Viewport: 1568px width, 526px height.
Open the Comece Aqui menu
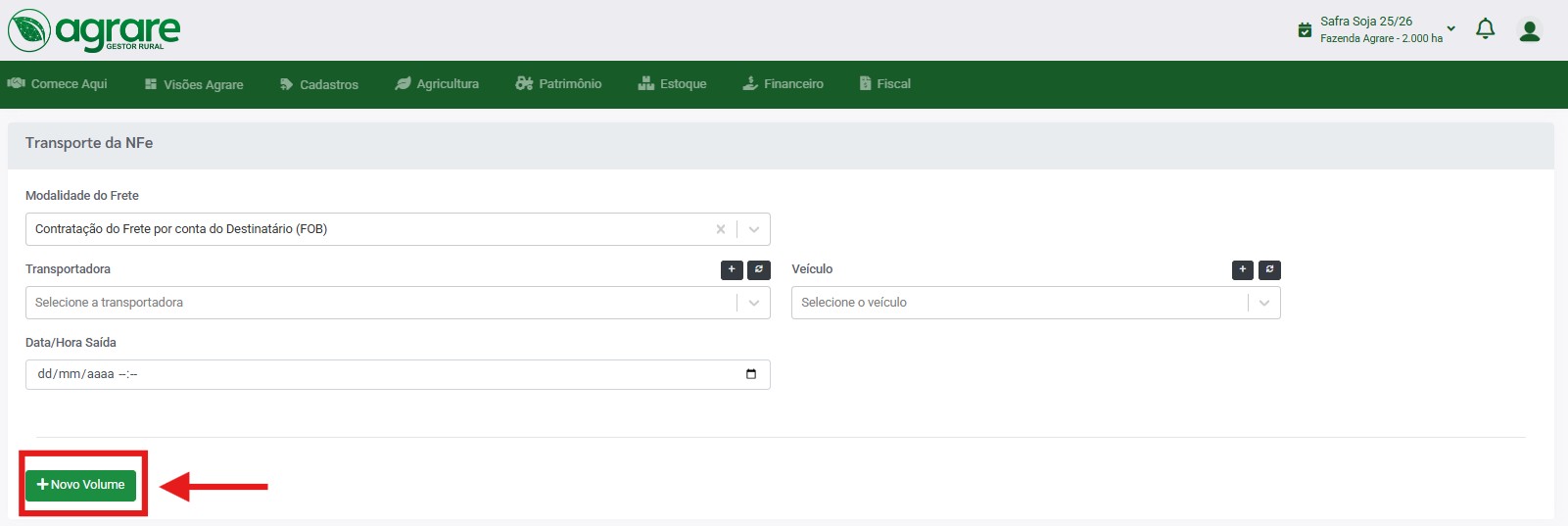click(58, 84)
